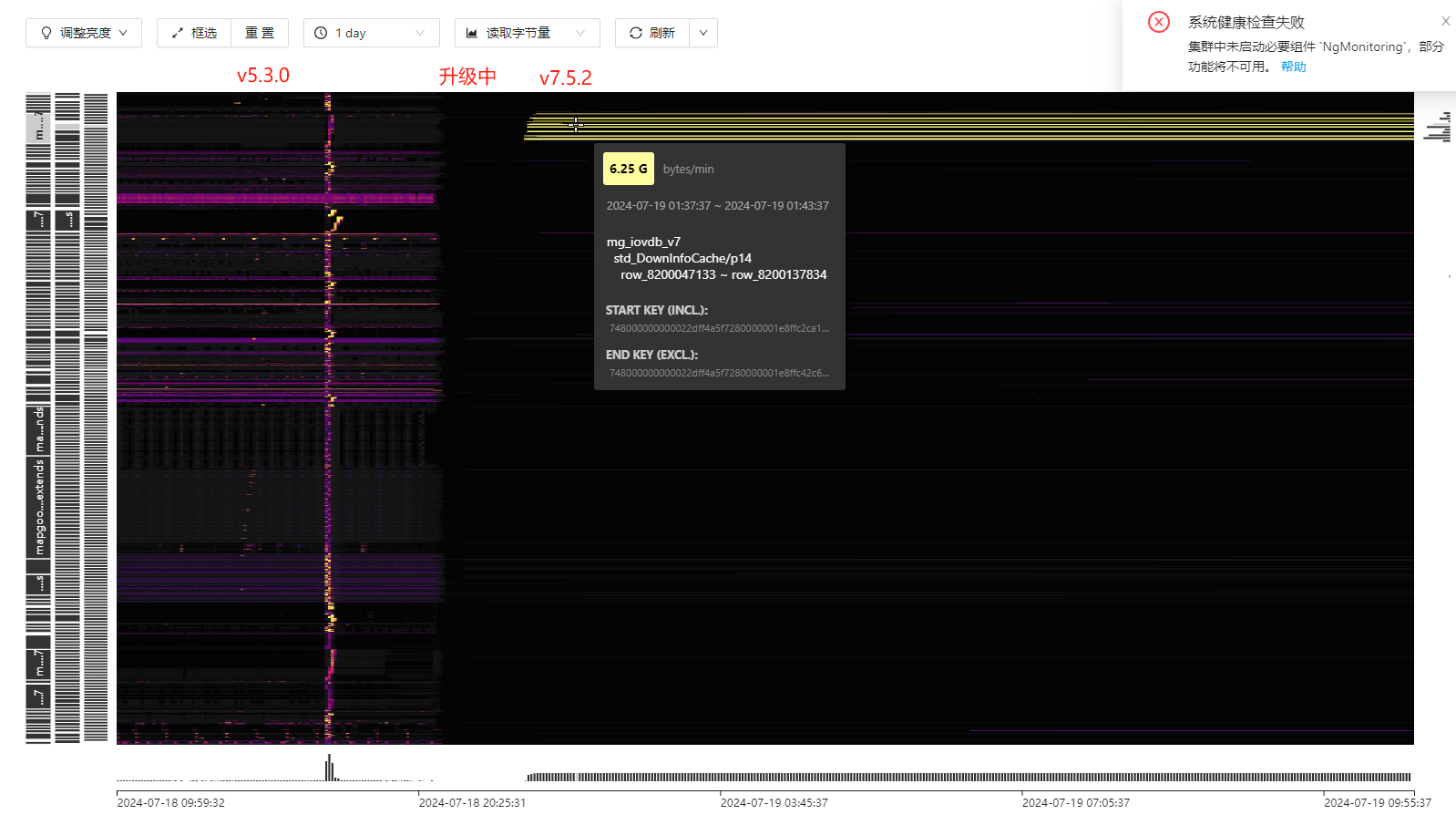Screen dimensions: 1456x825
Task: Enable 框选 box-select mode
Action: (x=194, y=33)
